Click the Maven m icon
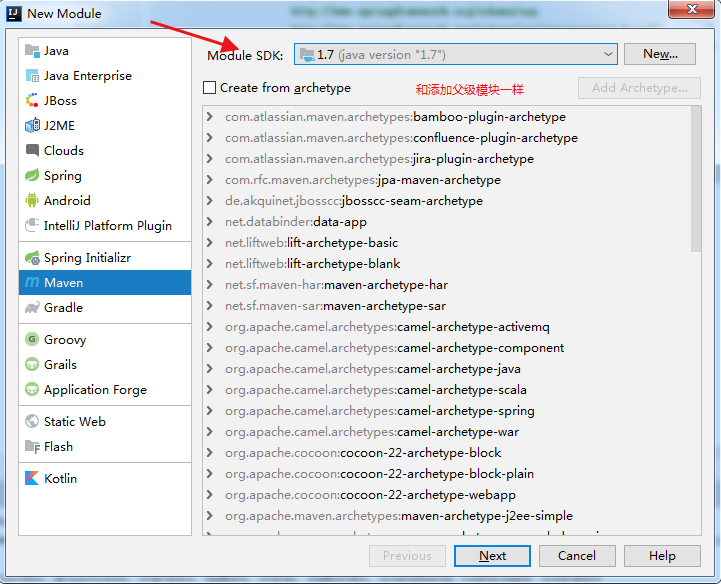This screenshot has height=584, width=721. [x=32, y=282]
